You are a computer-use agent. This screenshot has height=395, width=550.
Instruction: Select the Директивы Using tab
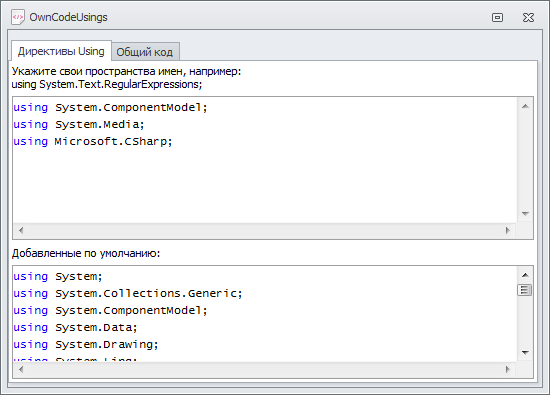coord(61,51)
